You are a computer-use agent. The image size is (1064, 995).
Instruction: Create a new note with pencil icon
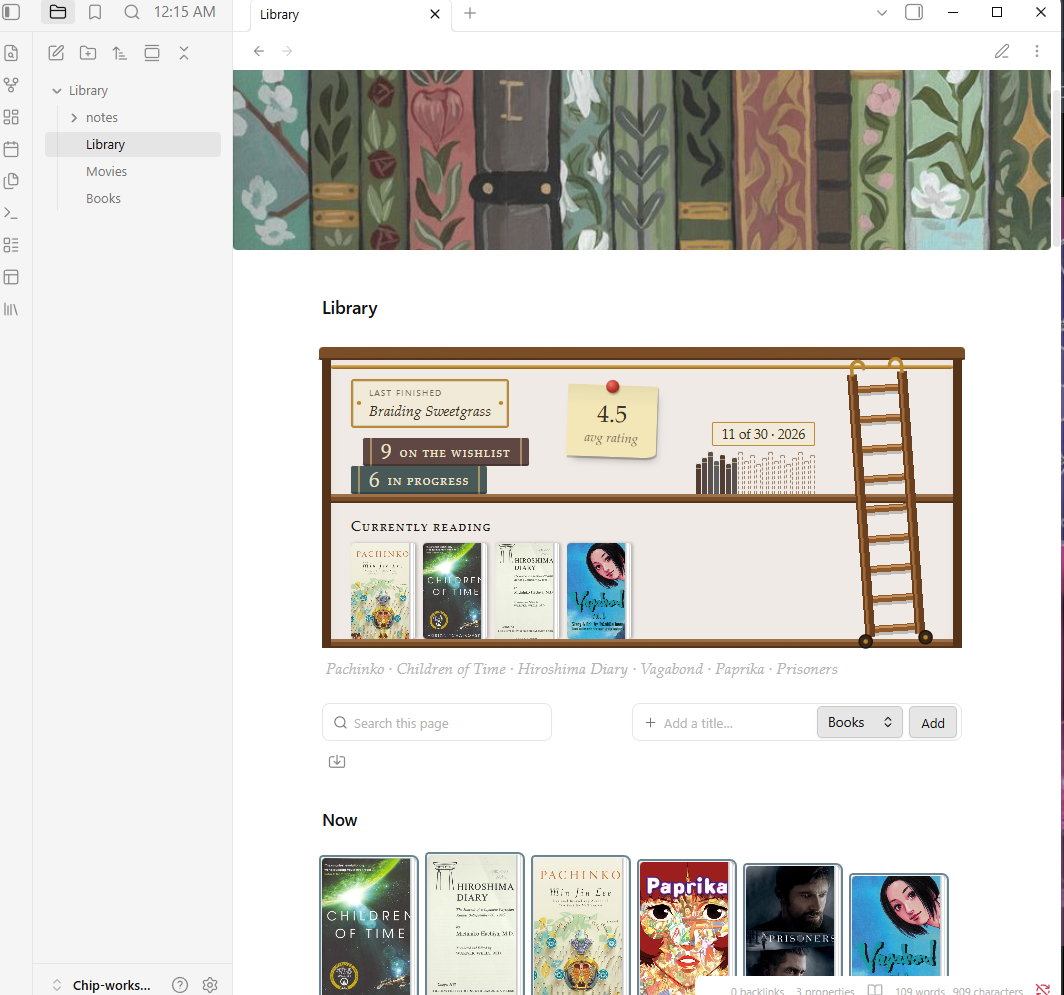tap(56, 53)
